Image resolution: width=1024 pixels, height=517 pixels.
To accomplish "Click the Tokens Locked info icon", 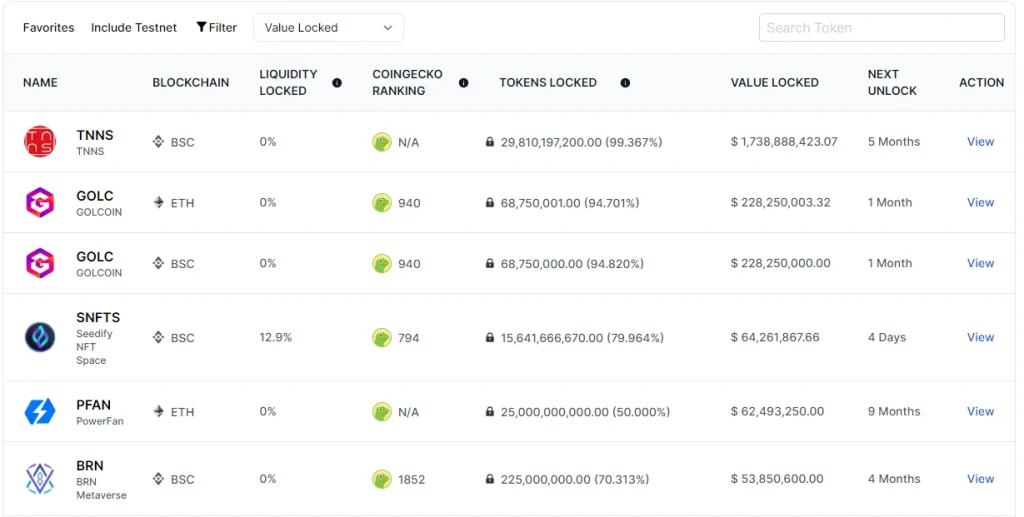I will coord(625,83).
